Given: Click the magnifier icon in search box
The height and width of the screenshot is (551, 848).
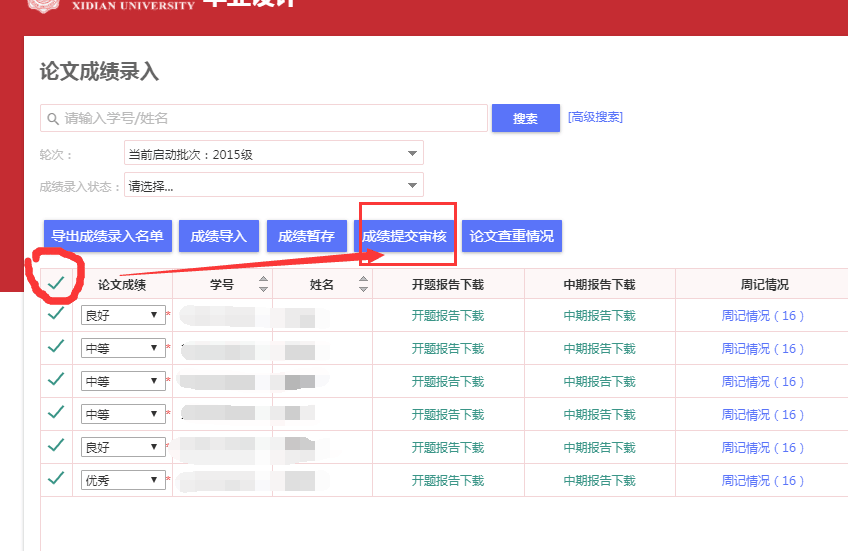Looking at the screenshot, I should [52, 118].
